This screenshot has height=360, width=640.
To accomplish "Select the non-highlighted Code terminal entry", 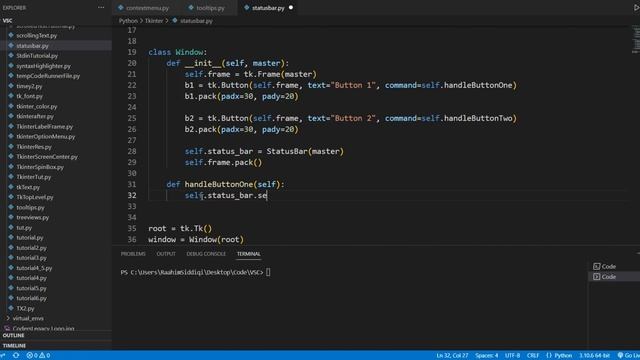I will pos(614,266).
